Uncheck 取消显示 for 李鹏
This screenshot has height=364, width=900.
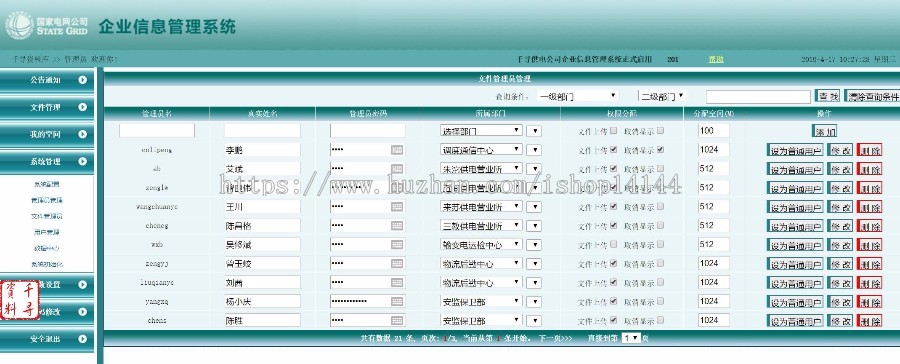coord(661,150)
